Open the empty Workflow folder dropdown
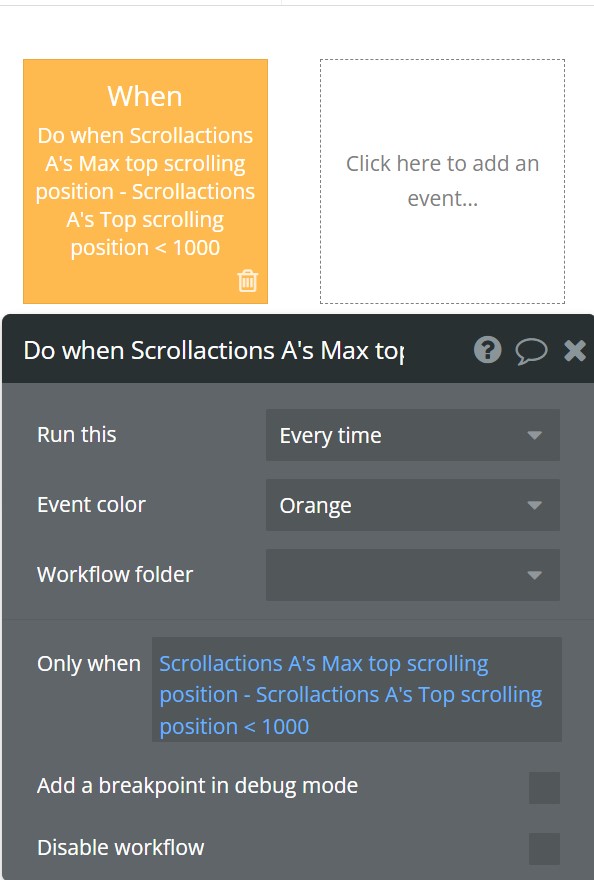 click(x=413, y=575)
